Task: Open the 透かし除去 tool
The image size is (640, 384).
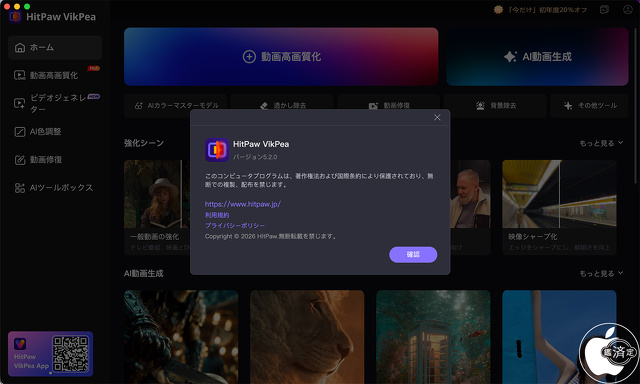Action: [282, 106]
